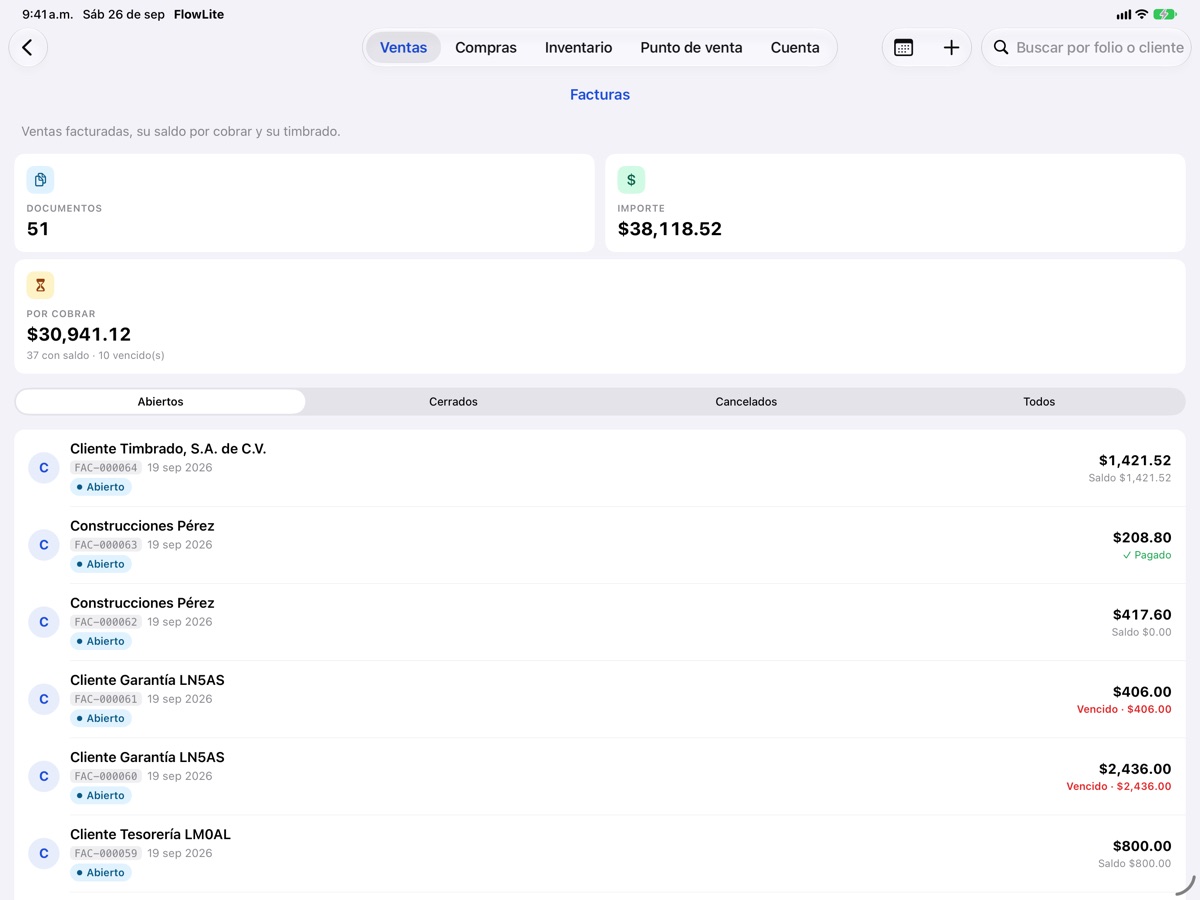Viewport: 1200px width, 900px height.
Task: Show Cancelados invoices
Action: pyautogui.click(x=746, y=401)
